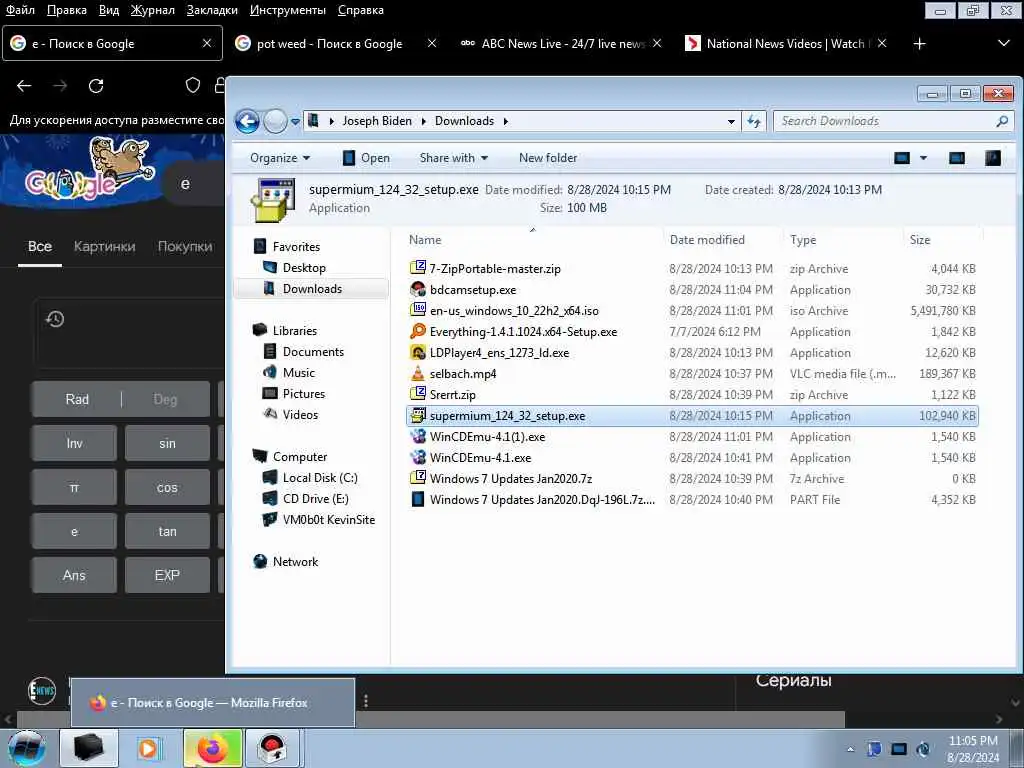
Task: Select Srerrt.zip file icon
Action: click(417, 394)
